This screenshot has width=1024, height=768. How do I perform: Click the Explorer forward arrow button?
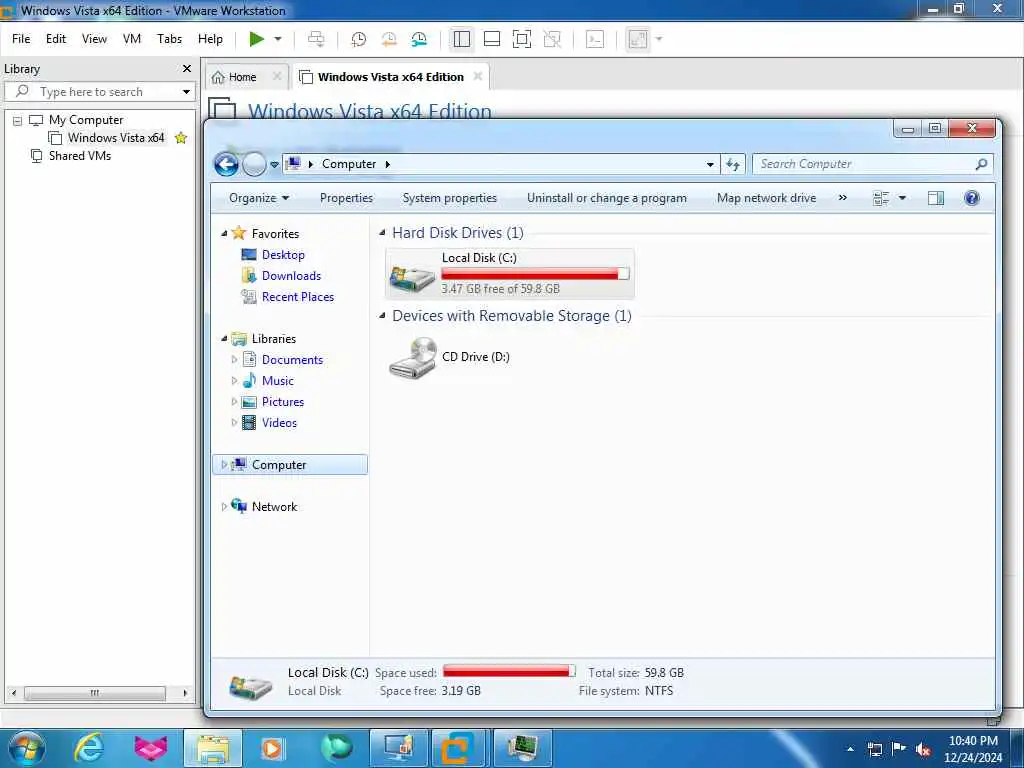point(254,164)
